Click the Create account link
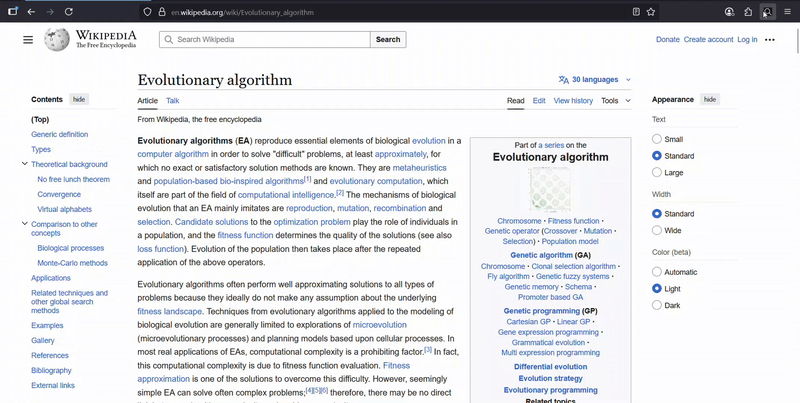Viewport: 800px width, 403px height. coord(708,40)
